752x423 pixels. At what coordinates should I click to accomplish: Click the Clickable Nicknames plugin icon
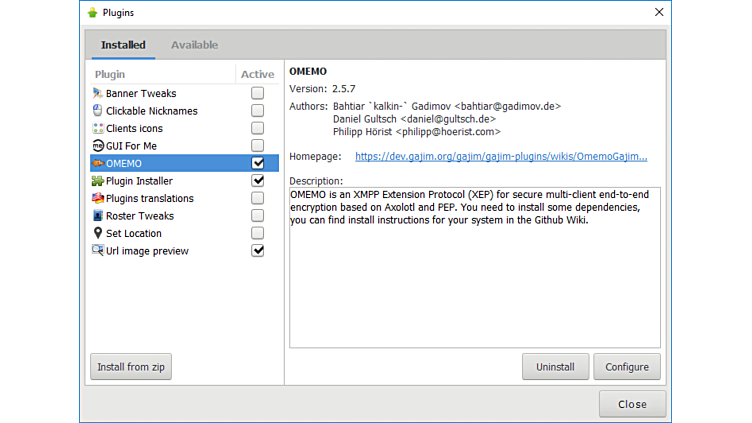click(97, 111)
